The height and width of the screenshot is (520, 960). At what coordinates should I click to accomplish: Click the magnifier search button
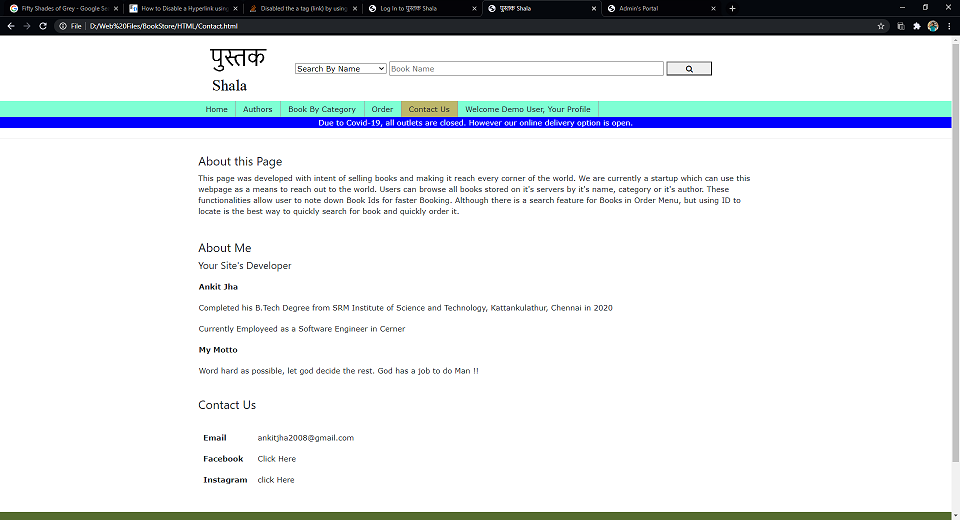tap(689, 69)
